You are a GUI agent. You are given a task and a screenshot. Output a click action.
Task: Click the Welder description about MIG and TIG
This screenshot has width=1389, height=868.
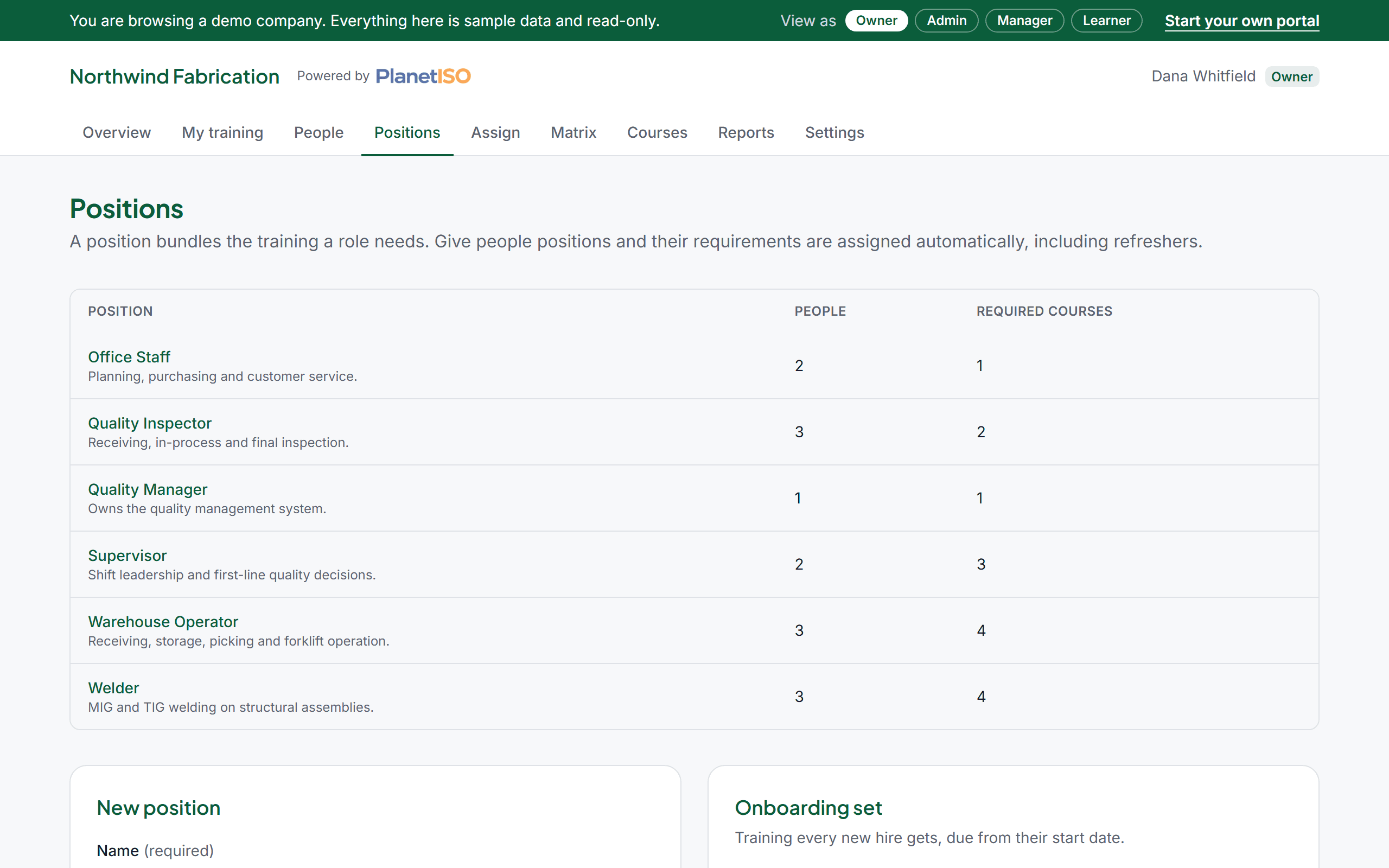(231, 707)
